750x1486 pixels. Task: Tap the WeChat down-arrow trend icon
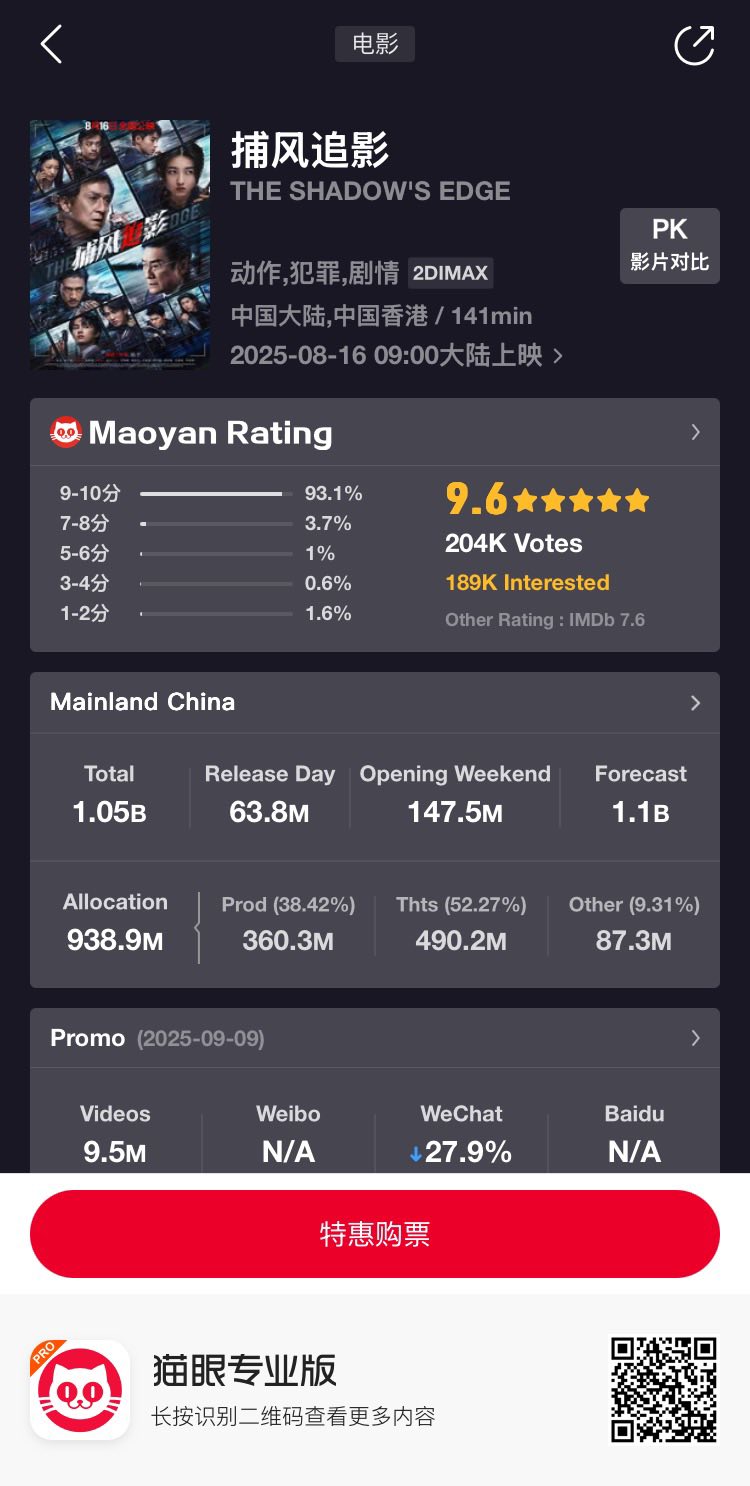pos(416,1153)
